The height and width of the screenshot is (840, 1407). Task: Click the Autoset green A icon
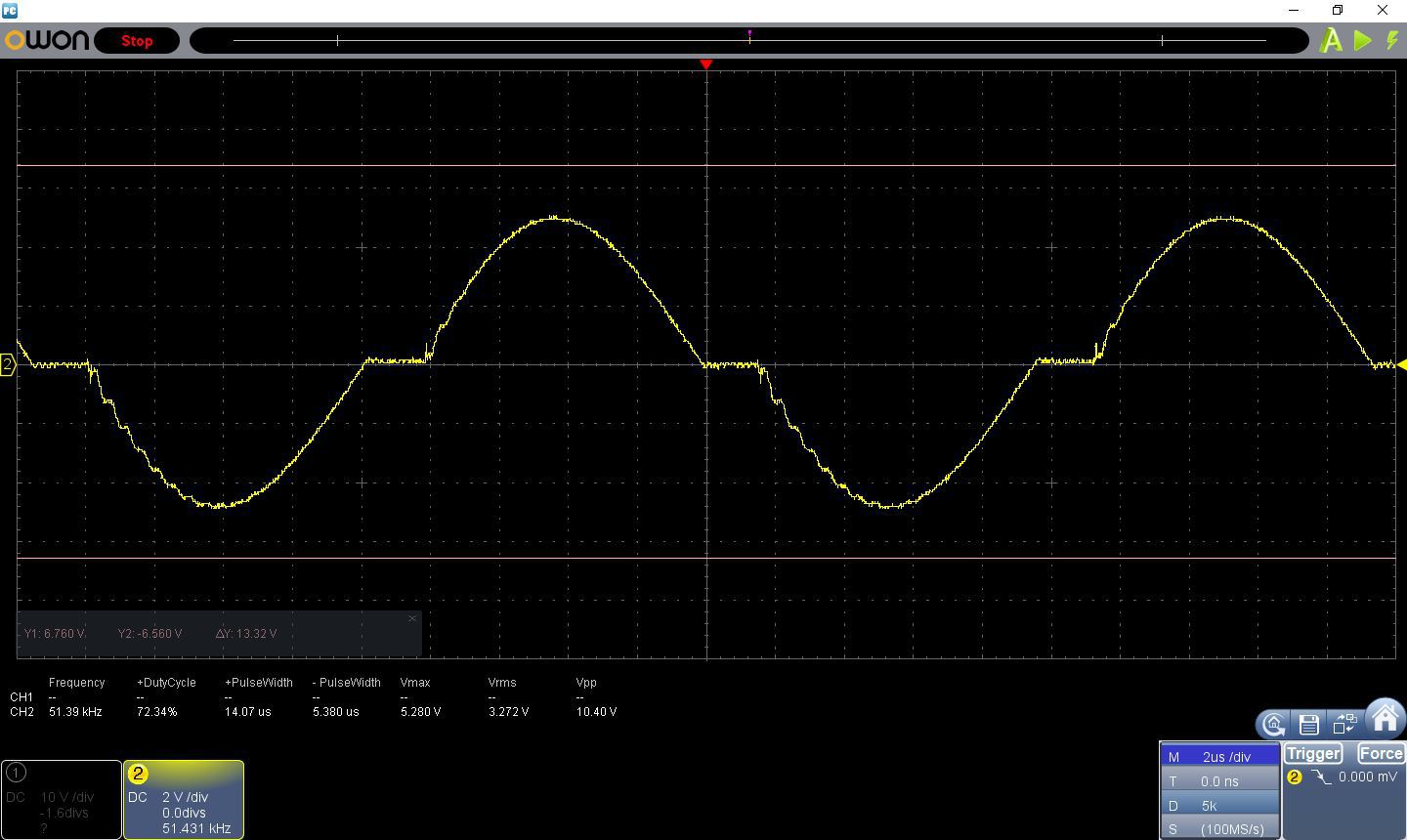1331,41
